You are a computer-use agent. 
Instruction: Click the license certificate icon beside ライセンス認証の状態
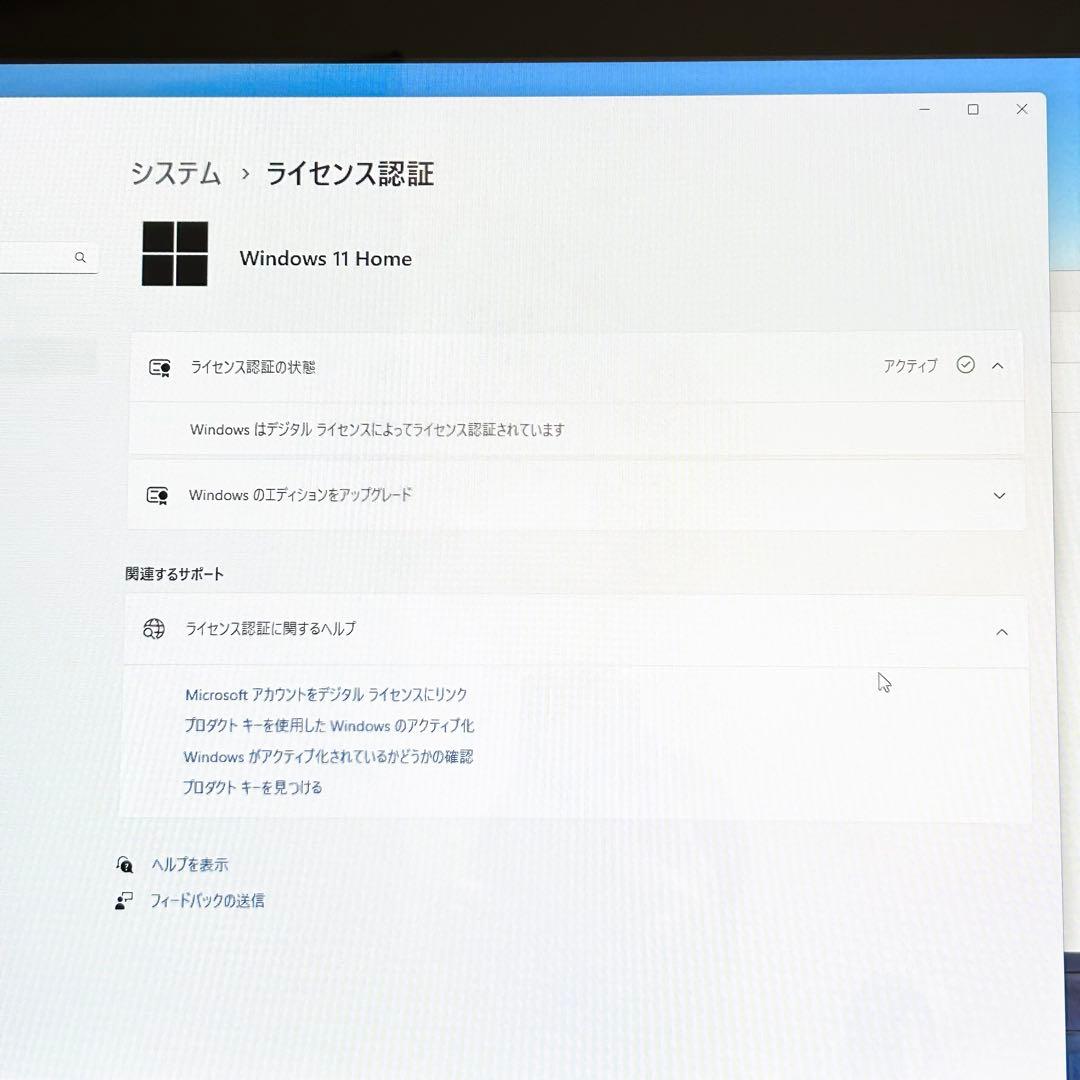click(x=158, y=366)
